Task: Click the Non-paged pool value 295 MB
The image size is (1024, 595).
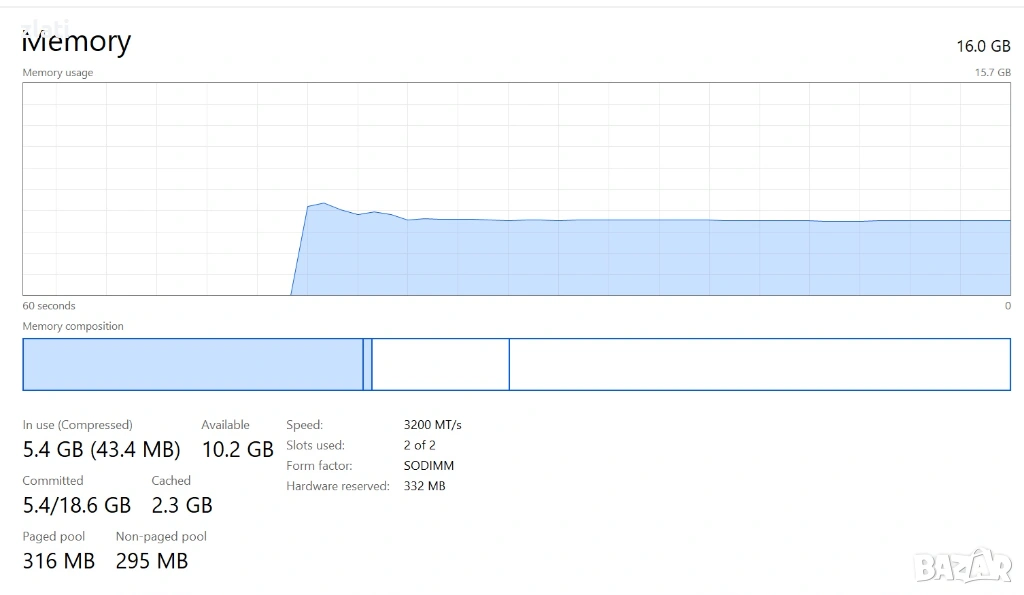Action: coord(152,561)
